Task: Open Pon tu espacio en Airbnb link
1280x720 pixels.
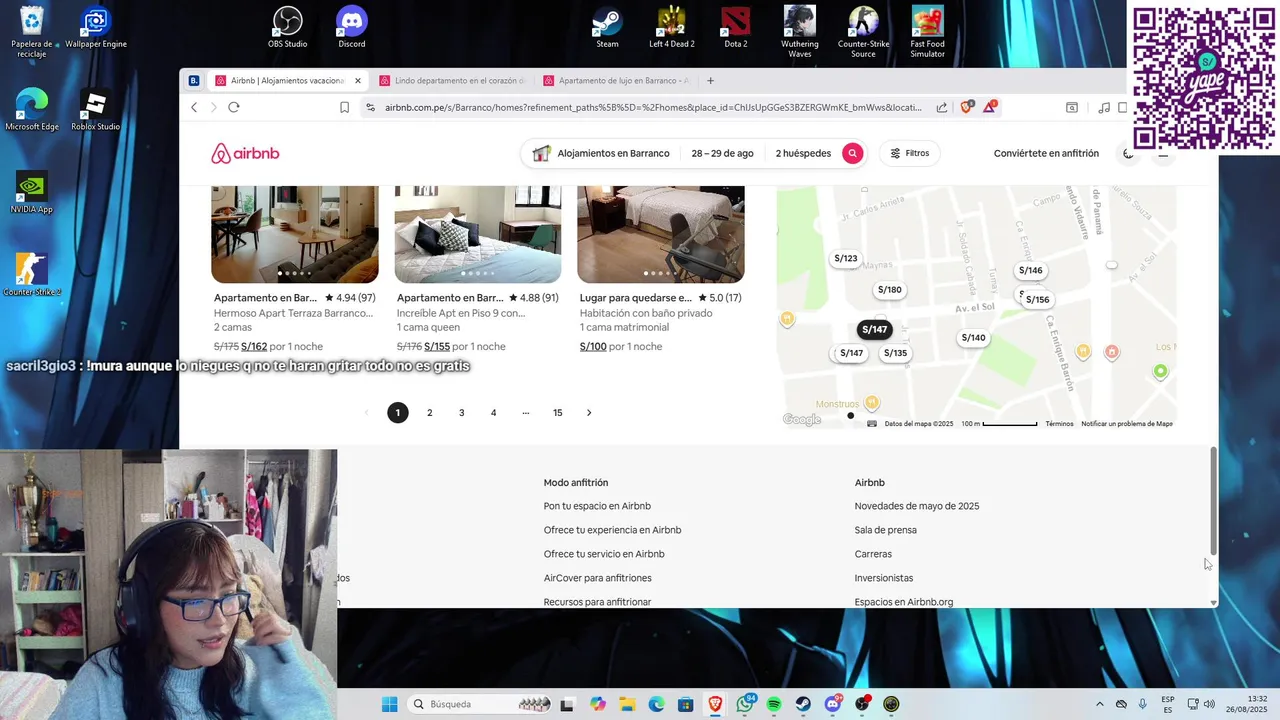Action: coord(597,506)
